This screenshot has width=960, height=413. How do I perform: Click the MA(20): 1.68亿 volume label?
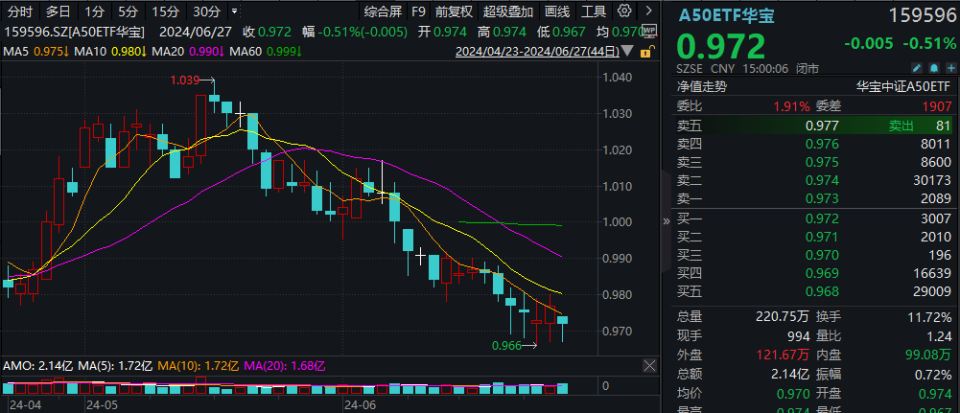click(x=285, y=366)
